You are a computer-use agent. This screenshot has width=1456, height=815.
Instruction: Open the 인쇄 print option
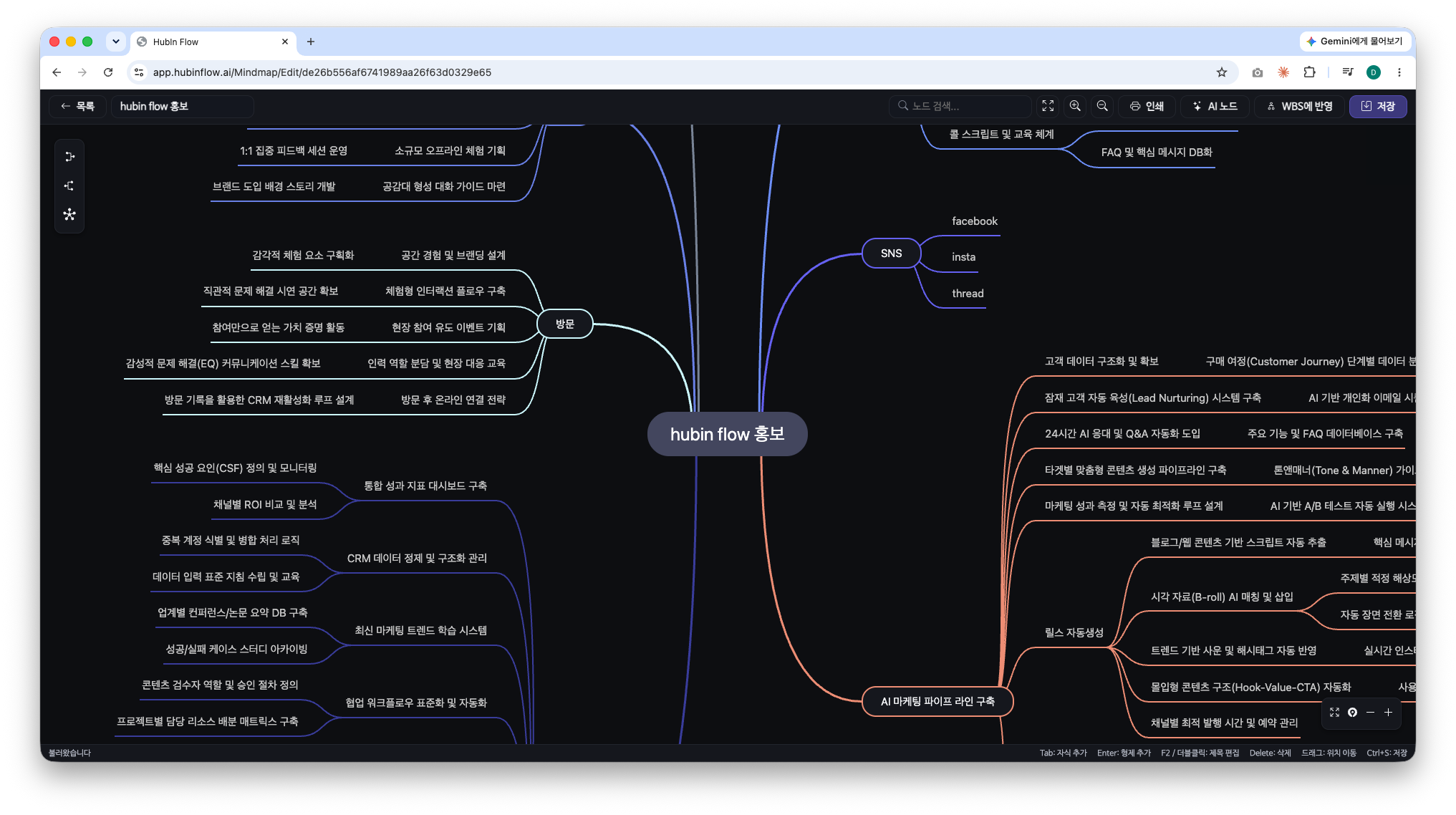1147,106
